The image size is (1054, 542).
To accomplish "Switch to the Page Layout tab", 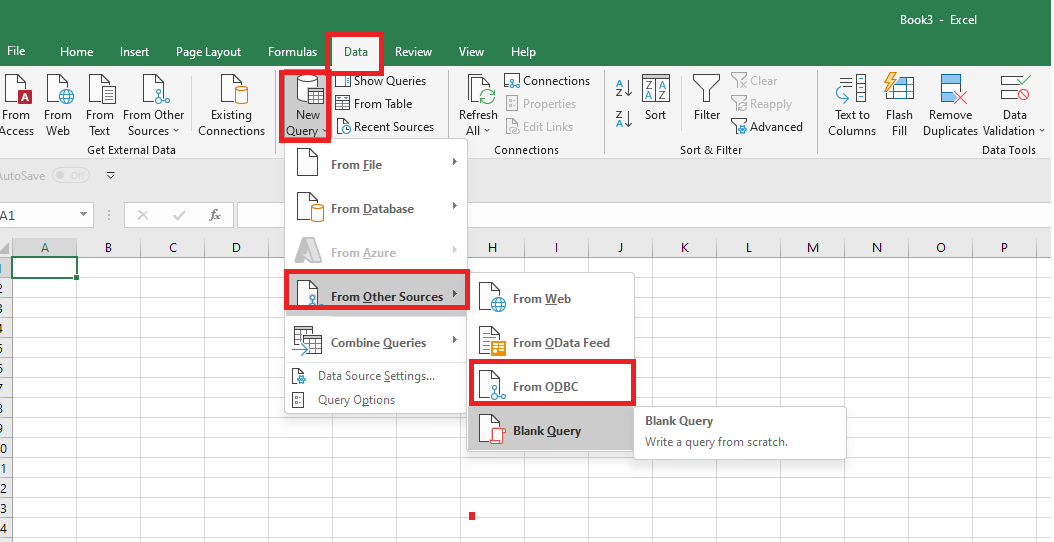I will point(208,52).
